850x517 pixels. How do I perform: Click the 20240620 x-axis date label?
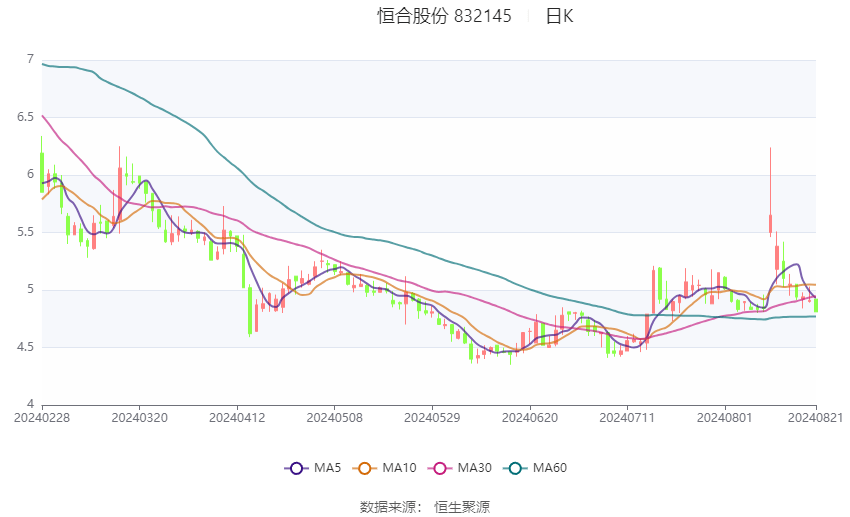tap(530, 418)
